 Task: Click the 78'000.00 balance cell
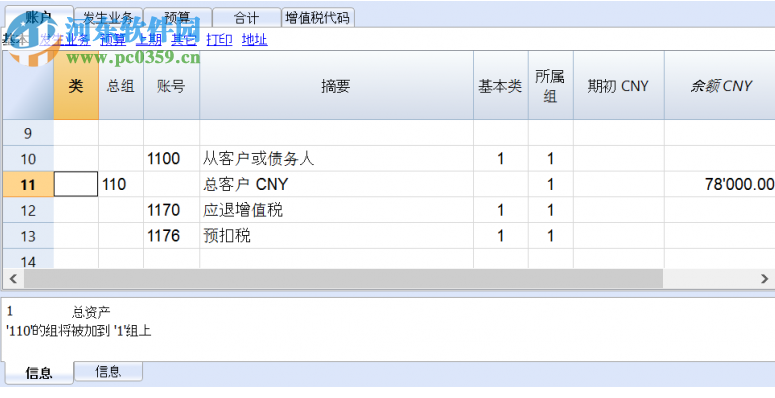pos(720,184)
